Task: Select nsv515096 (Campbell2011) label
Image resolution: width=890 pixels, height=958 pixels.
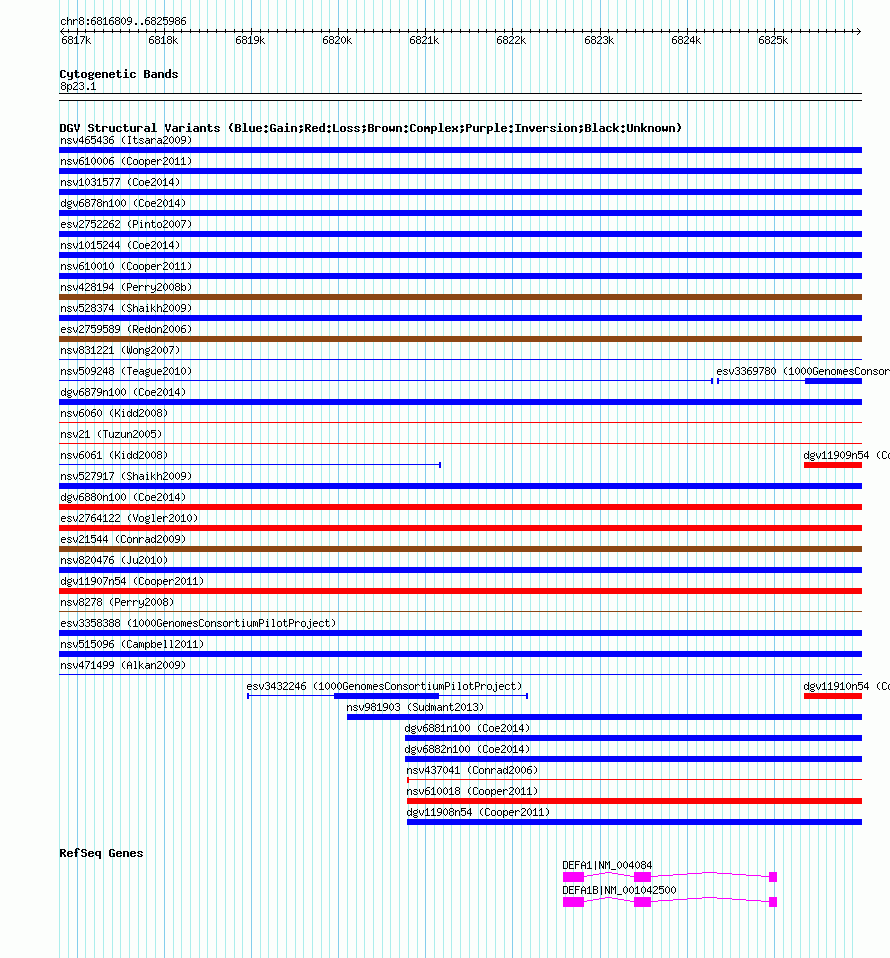Action: 132,645
